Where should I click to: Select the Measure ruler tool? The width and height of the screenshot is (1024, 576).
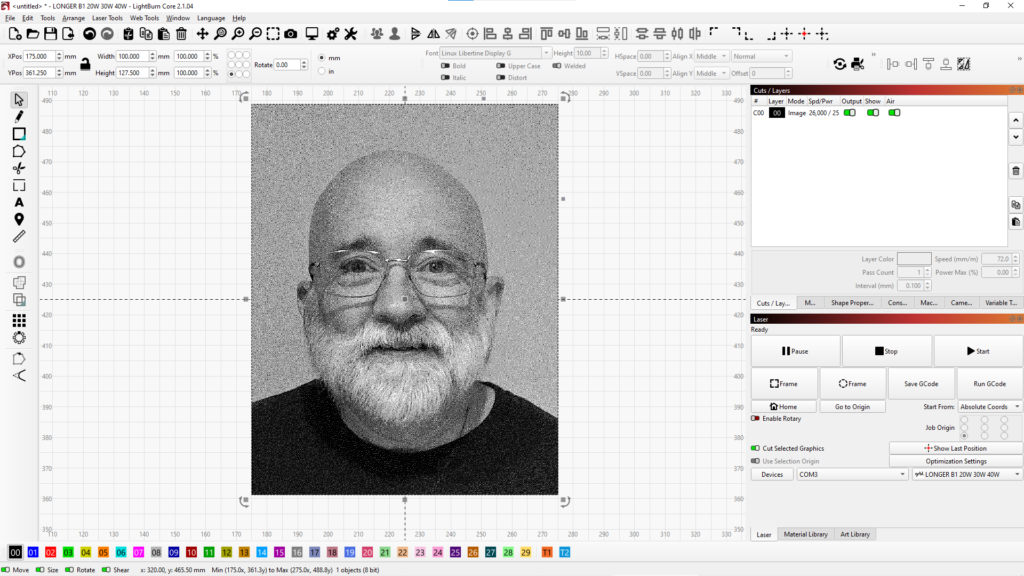pyautogui.click(x=19, y=236)
